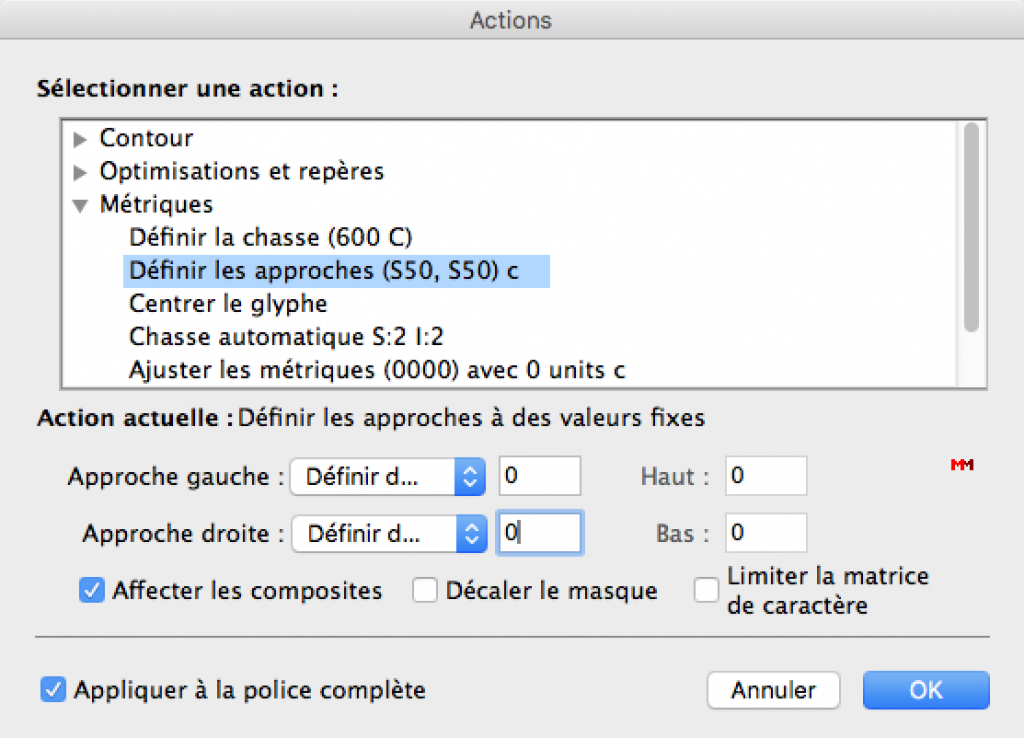Click the red MM Multiple Master icon
The image size is (1024, 738).
pyautogui.click(x=962, y=466)
